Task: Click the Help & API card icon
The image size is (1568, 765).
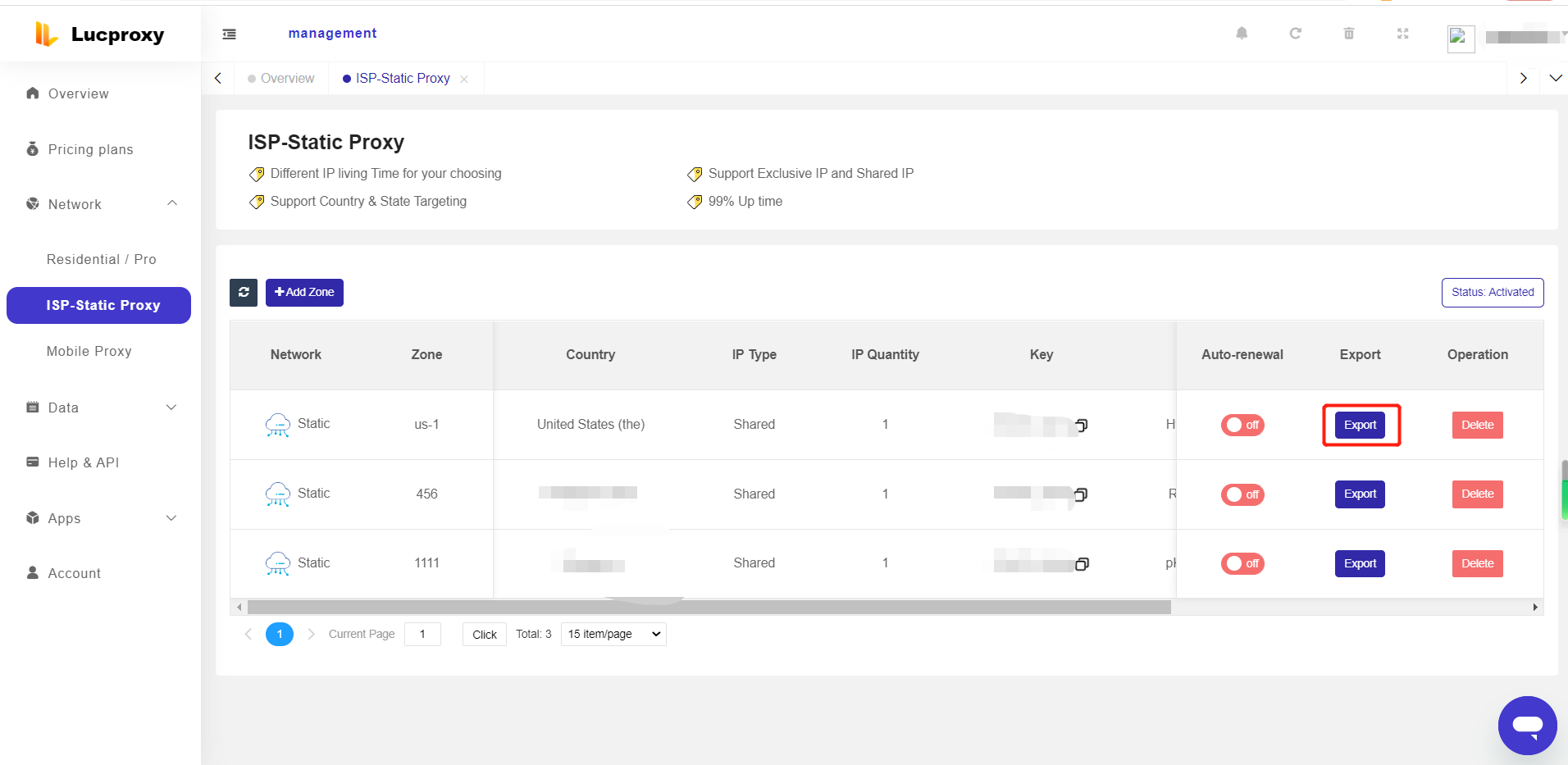Action: 33,462
